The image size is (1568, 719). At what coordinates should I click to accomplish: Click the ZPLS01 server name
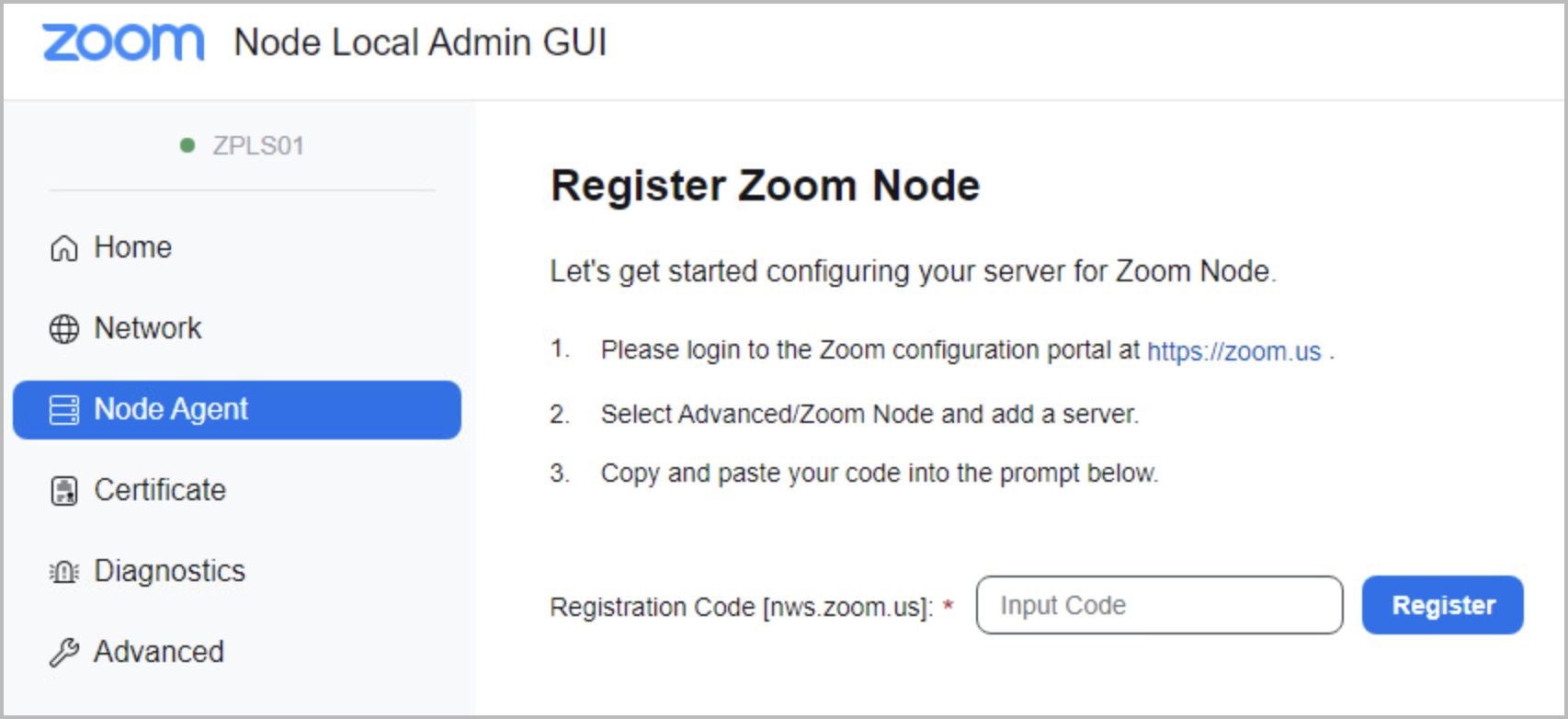[x=258, y=145]
